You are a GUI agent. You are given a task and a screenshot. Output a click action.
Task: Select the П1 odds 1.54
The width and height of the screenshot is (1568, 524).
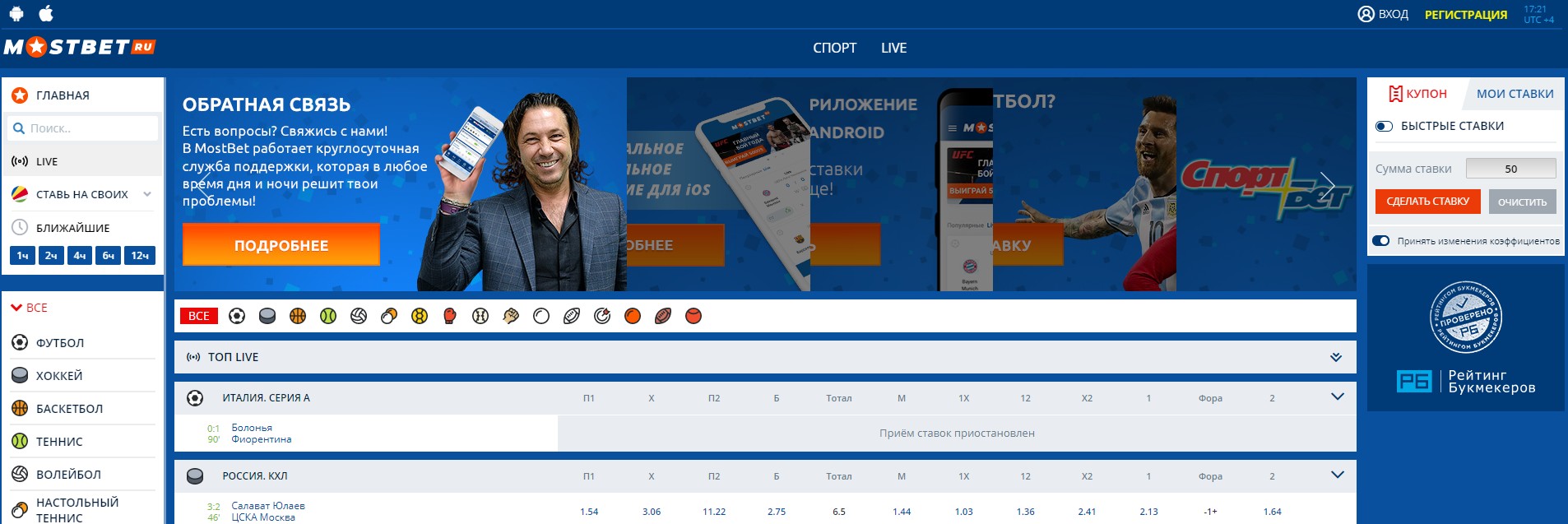click(589, 512)
